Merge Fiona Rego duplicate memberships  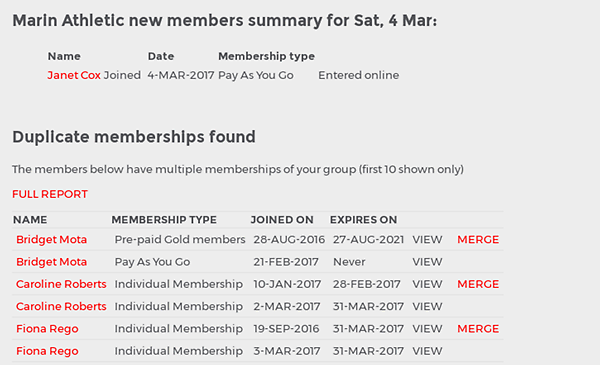(x=478, y=329)
